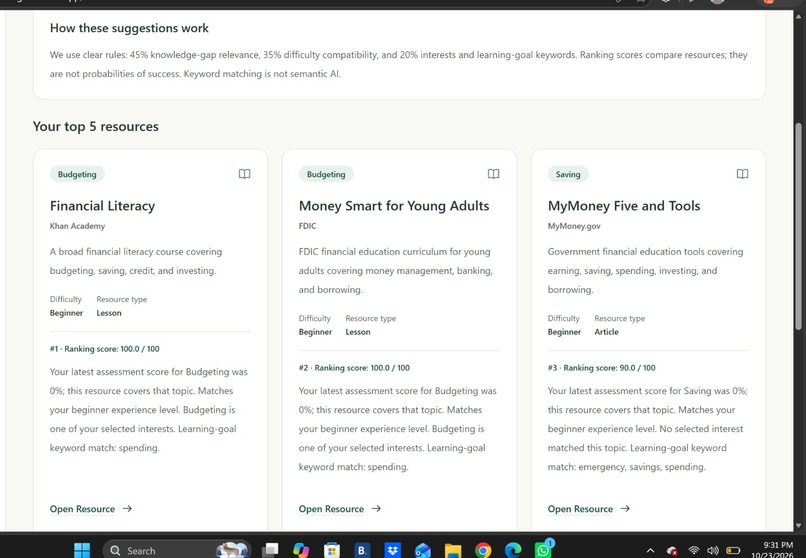
Task: Click 'Your top 5 resources' heading
Action: click(96, 126)
